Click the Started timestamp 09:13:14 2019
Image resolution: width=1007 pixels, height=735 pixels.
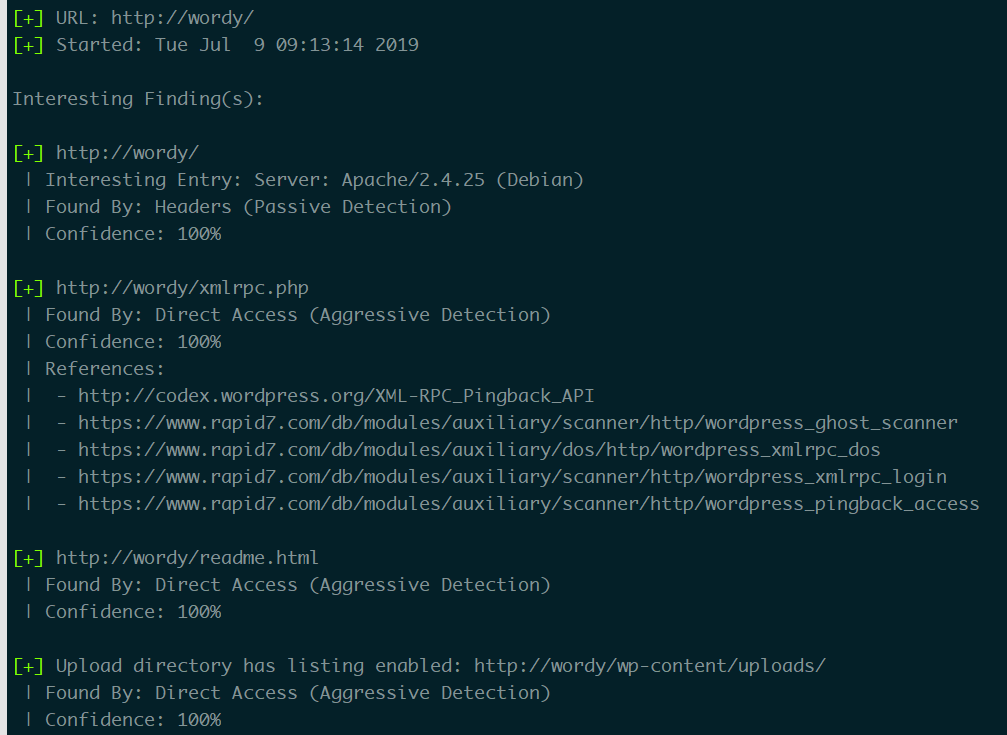coord(347,45)
